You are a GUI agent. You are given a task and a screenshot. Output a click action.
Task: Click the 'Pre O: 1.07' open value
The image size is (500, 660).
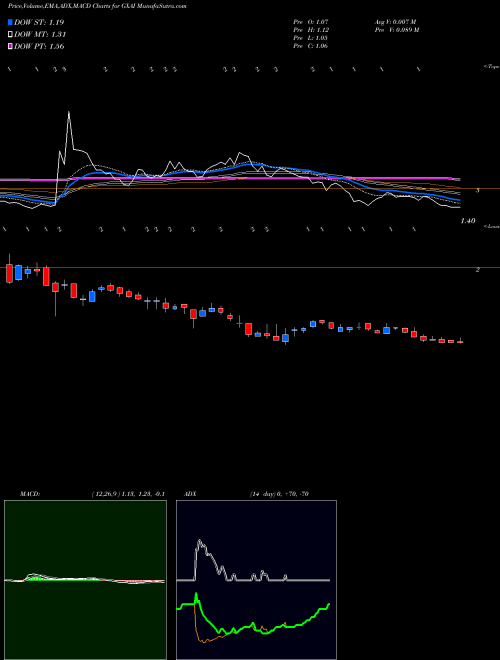pyautogui.click(x=311, y=22)
